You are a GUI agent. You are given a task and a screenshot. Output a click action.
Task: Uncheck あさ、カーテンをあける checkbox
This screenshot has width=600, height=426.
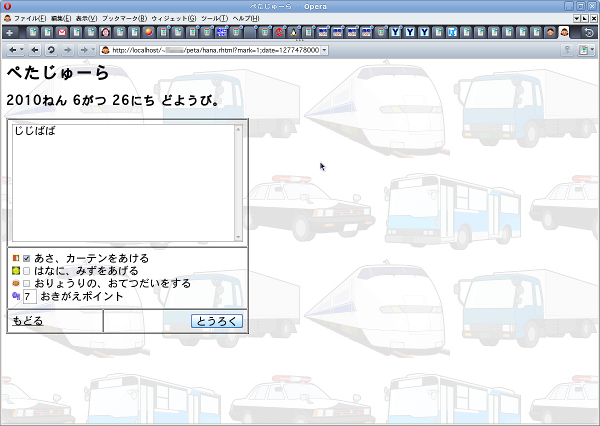coord(27,258)
